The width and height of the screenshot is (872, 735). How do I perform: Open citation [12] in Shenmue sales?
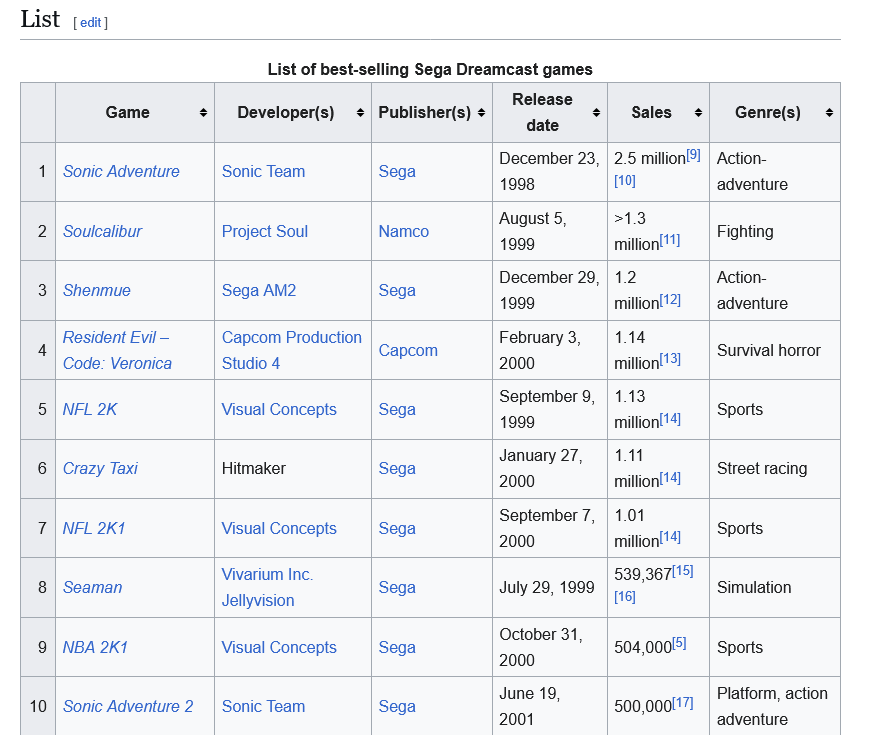coord(670,300)
